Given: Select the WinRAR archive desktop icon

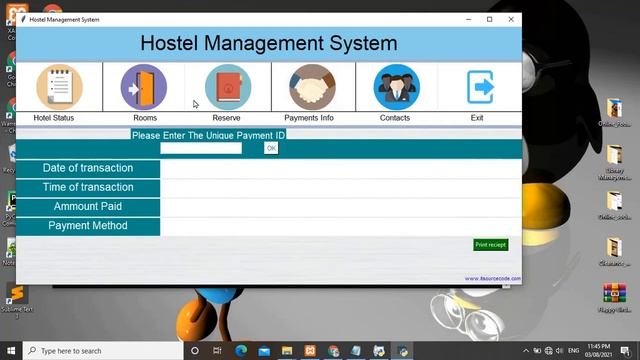Looking at the screenshot, I should [615, 298].
